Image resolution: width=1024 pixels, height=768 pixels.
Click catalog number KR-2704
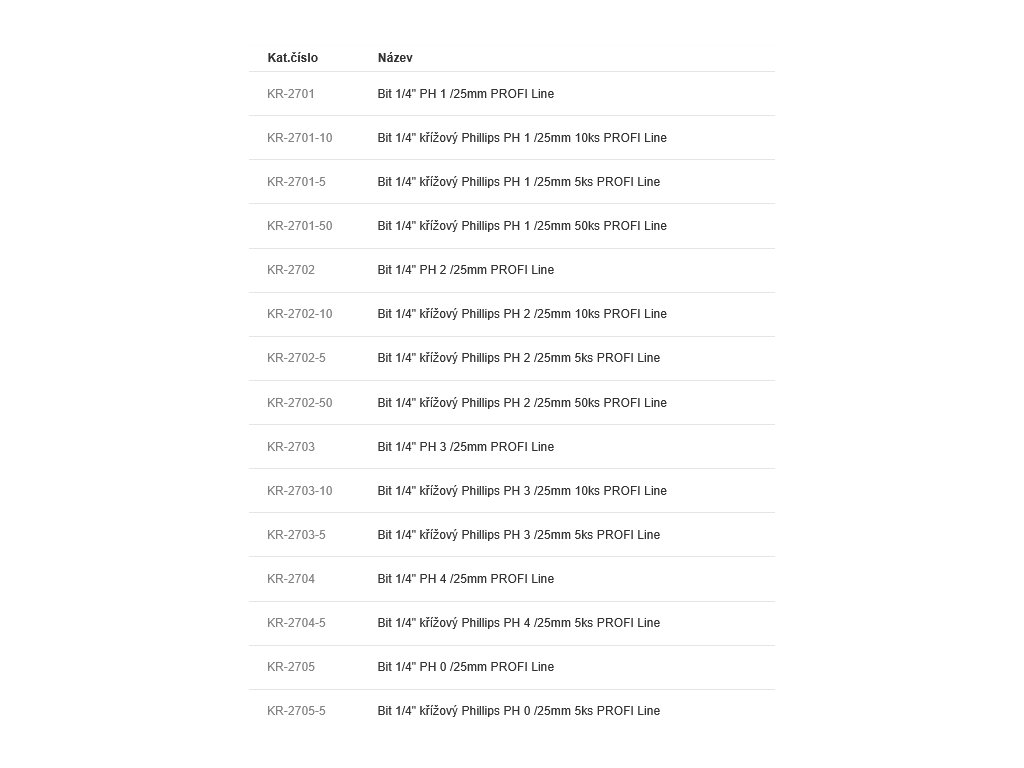click(x=291, y=579)
